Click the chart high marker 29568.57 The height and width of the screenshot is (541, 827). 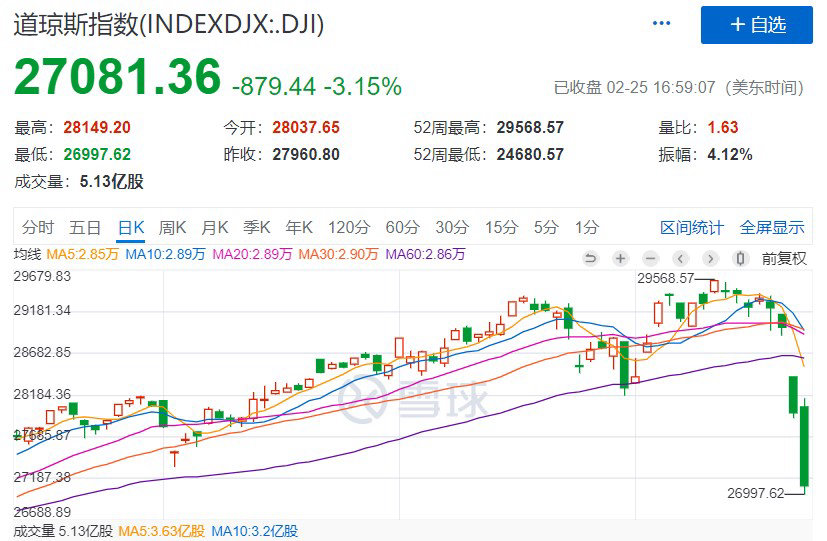666,278
